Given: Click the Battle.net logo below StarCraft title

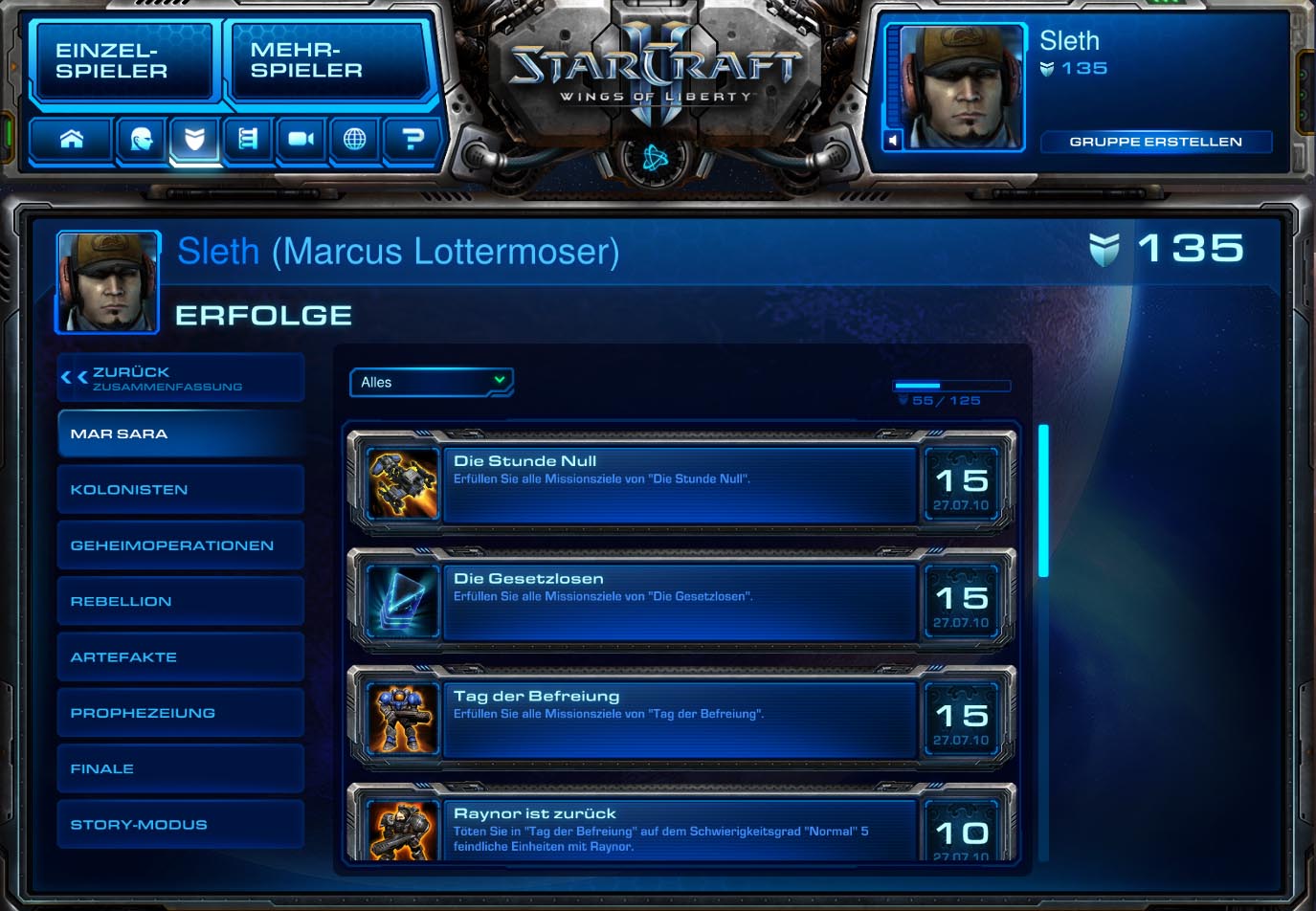Looking at the screenshot, I should pos(656,158).
